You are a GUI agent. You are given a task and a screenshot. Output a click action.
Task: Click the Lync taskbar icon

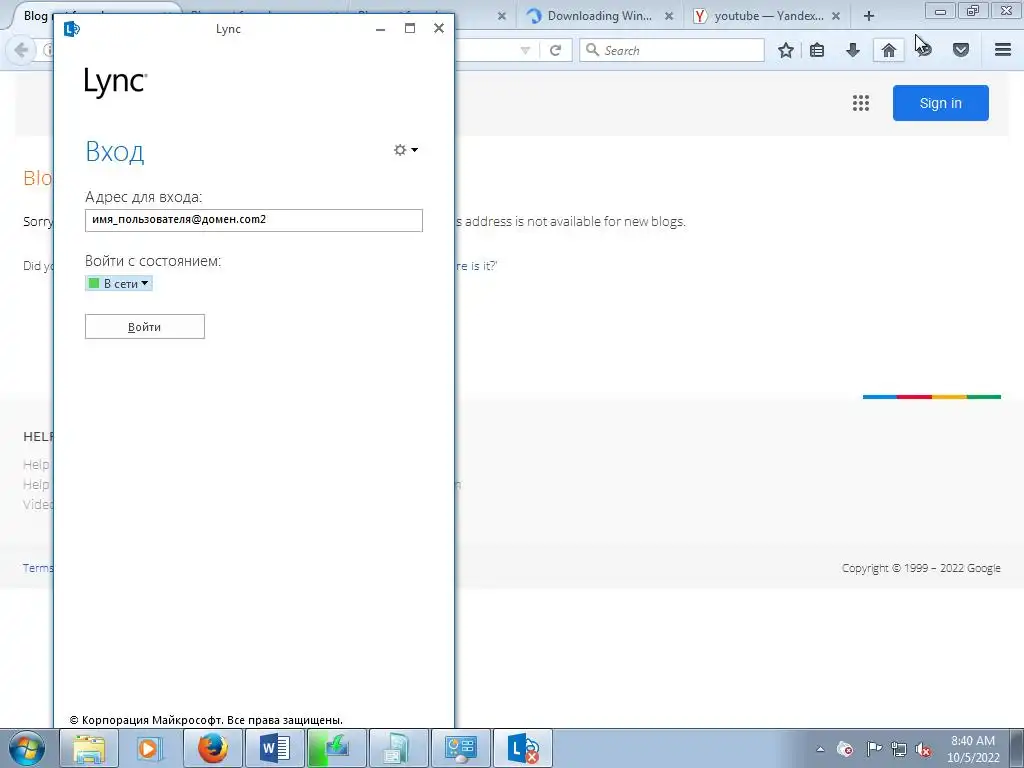[x=522, y=748]
